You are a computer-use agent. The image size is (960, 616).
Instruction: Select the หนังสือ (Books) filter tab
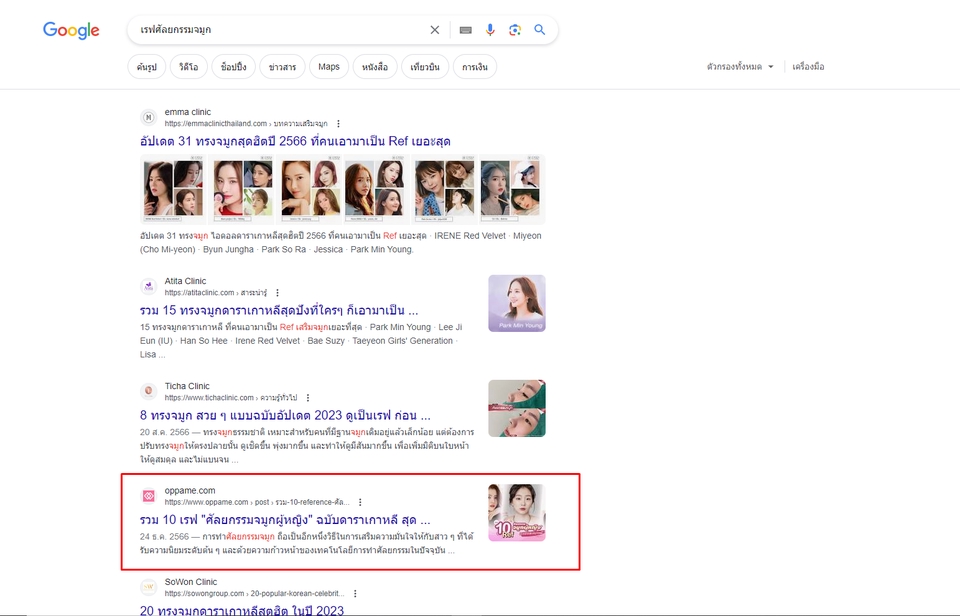(375, 67)
